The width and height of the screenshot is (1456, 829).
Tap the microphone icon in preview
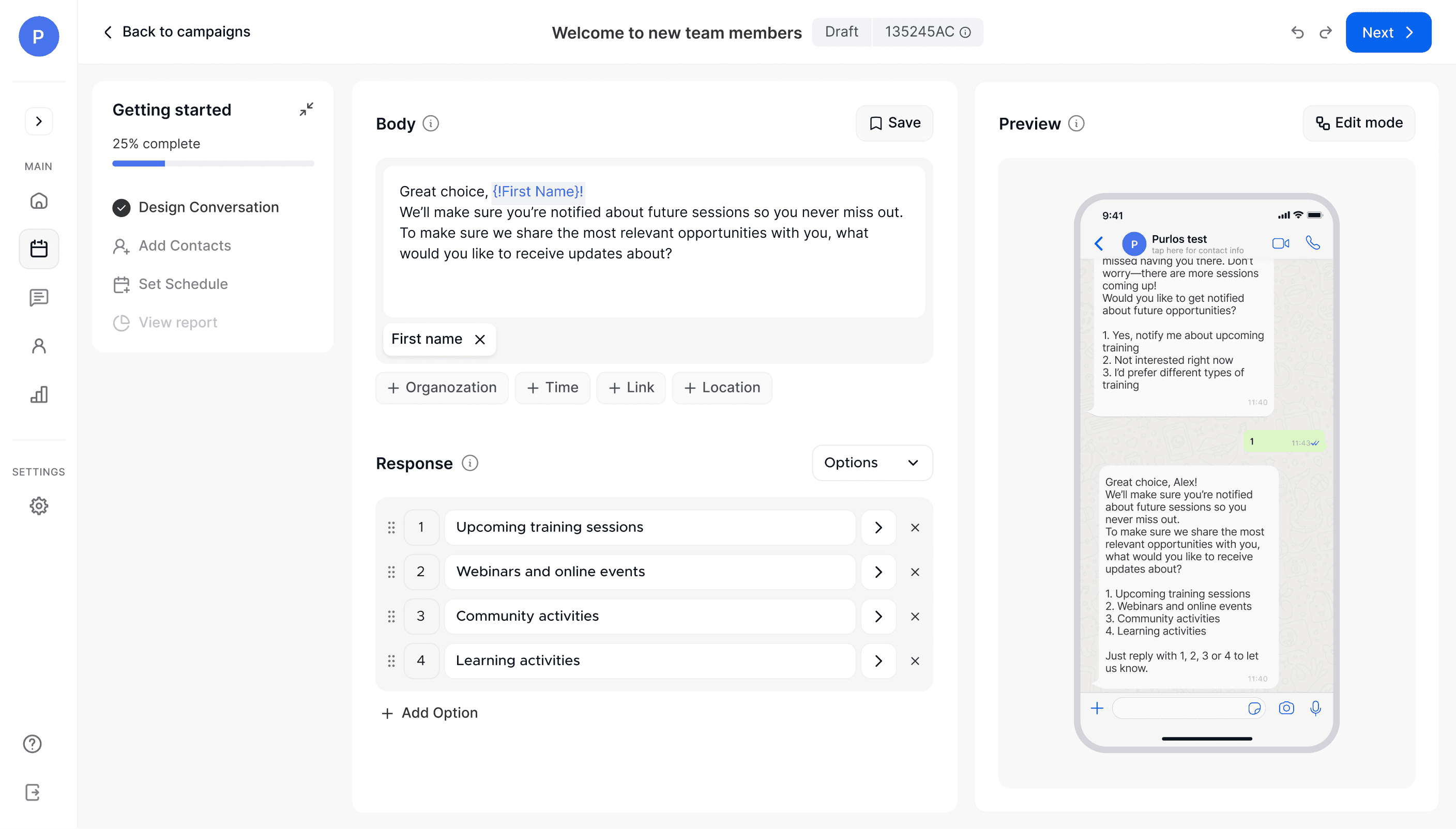[x=1315, y=708]
